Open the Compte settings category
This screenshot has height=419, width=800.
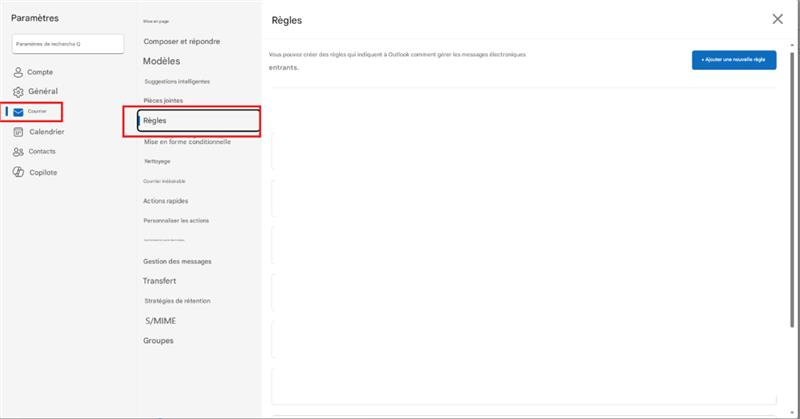[33, 72]
